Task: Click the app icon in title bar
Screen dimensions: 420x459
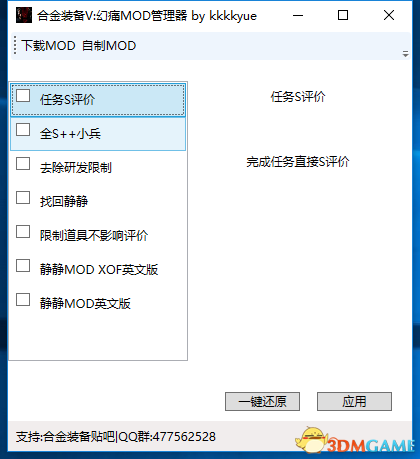Action: (24, 15)
